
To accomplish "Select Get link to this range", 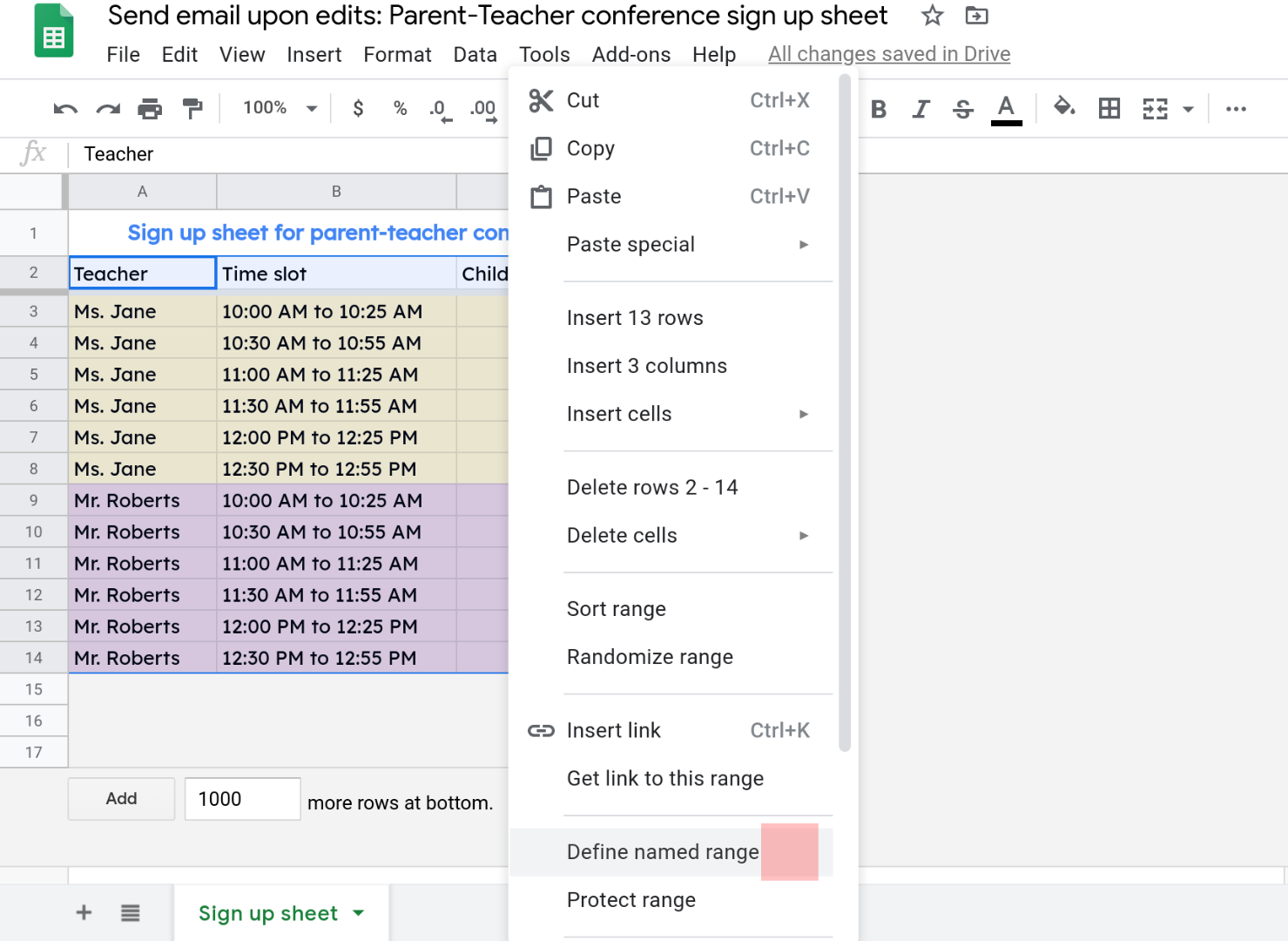I will 671,778.
